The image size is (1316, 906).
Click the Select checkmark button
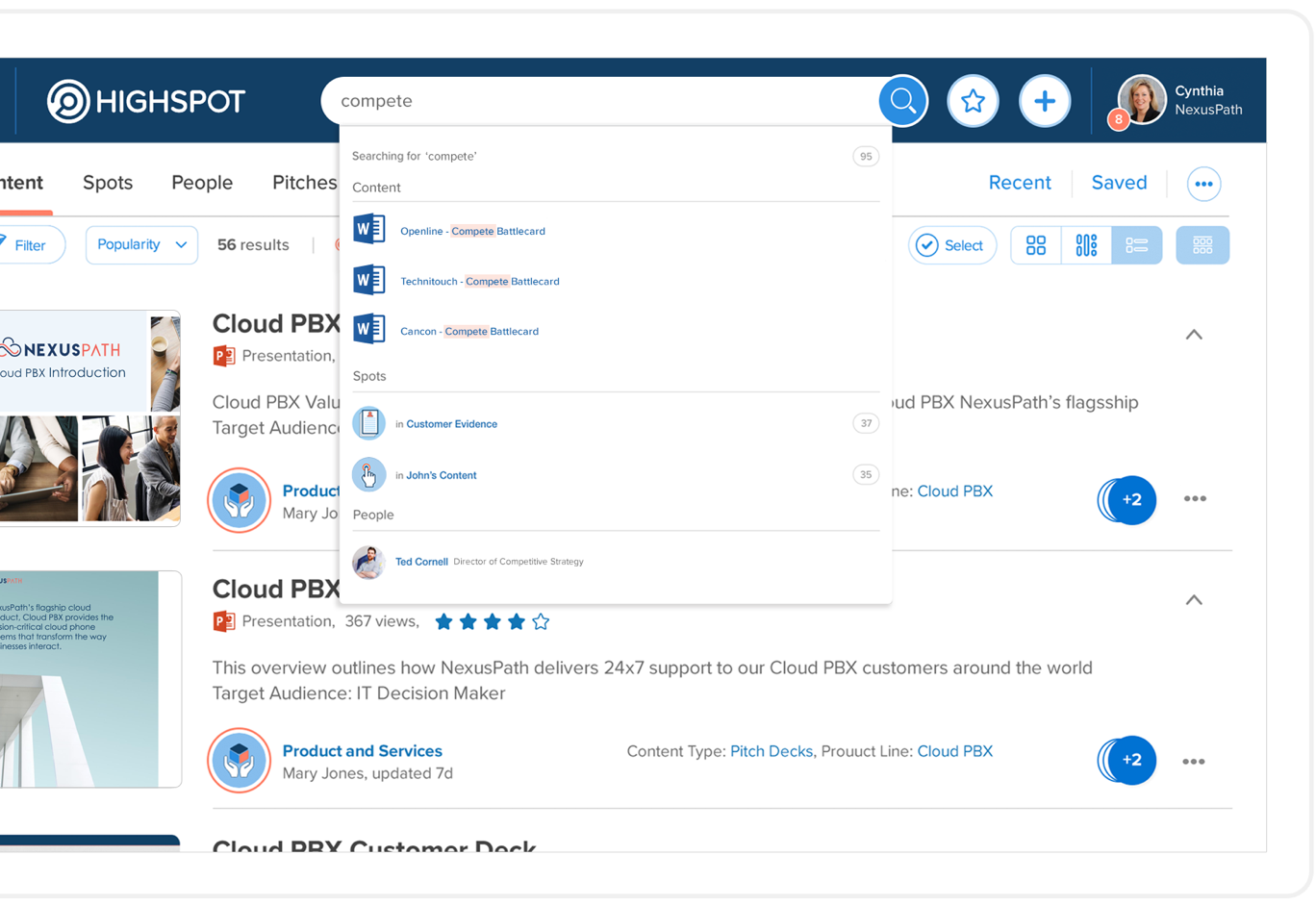[951, 245]
